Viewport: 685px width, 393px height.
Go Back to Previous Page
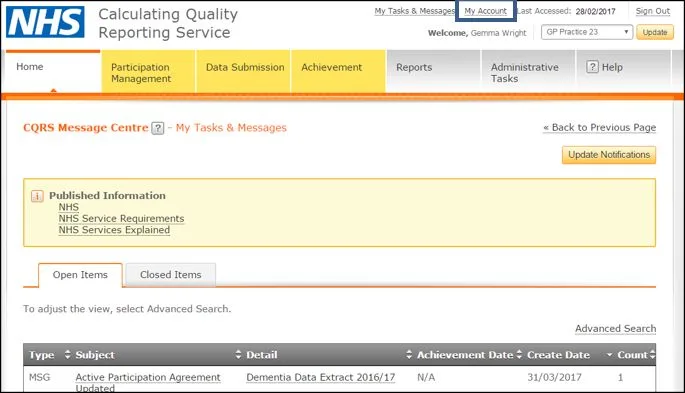pyautogui.click(x=599, y=128)
